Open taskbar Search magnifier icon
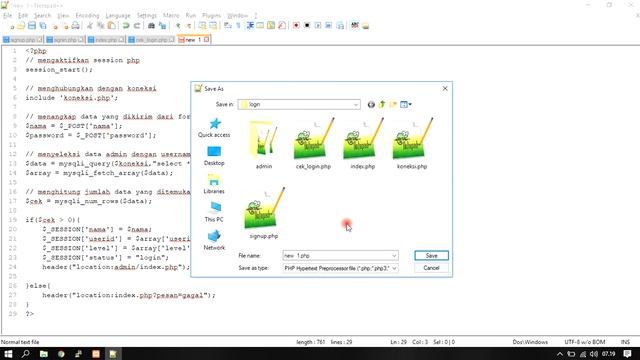The image size is (640, 360). click(25, 354)
